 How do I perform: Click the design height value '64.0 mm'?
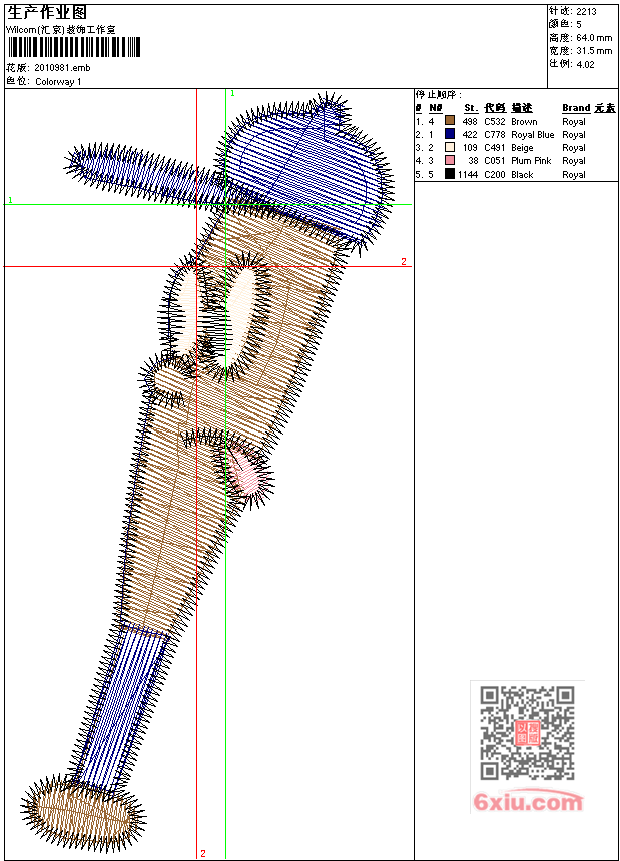(594, 38)
